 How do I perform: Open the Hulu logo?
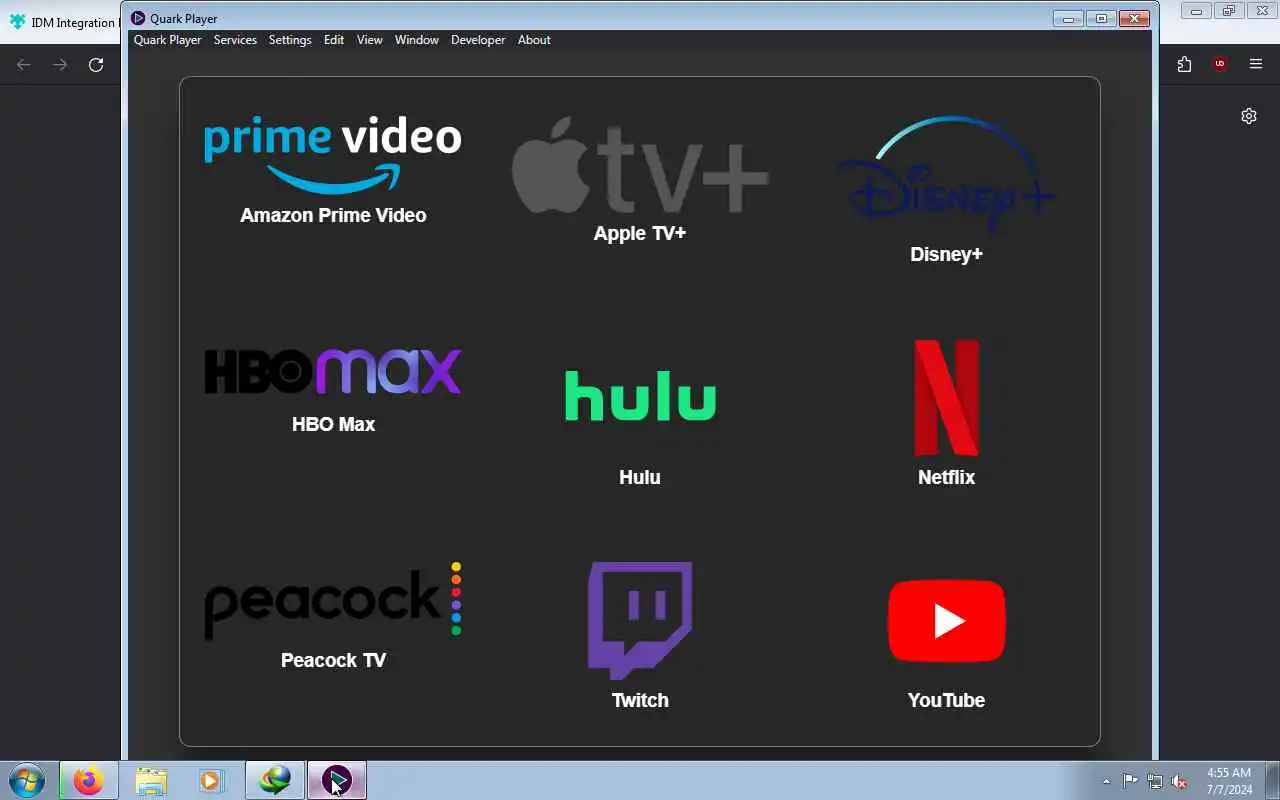click(640, 395)
